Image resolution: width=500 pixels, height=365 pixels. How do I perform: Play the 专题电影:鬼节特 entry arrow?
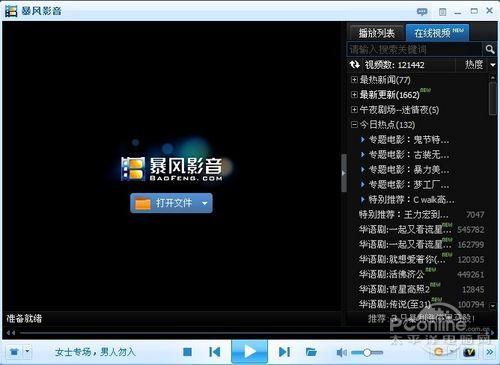(363, 139)
